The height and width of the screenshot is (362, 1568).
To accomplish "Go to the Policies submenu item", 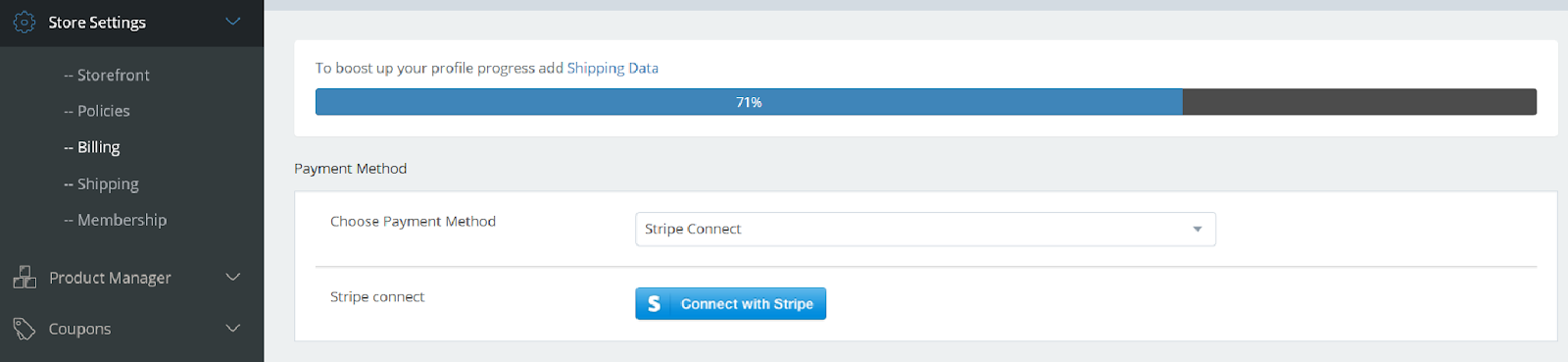I will (x=97, y=111).
